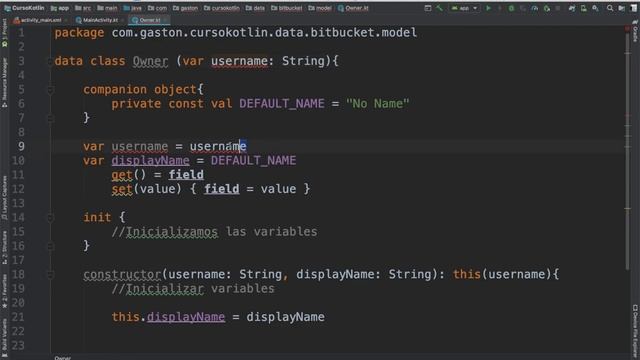Close the activity_main.xml tab
This screenshot has height=360, width=640.
click(x=67, y=20)
